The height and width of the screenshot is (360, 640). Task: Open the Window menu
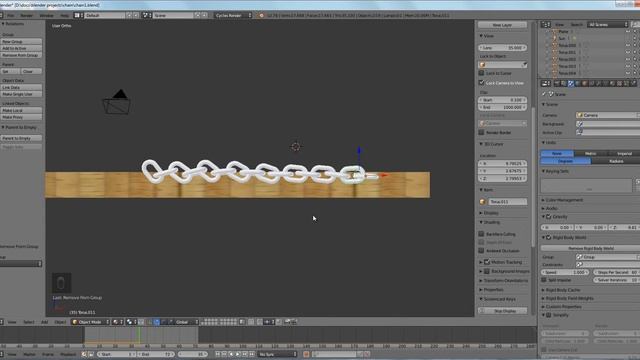pos(47,16)
